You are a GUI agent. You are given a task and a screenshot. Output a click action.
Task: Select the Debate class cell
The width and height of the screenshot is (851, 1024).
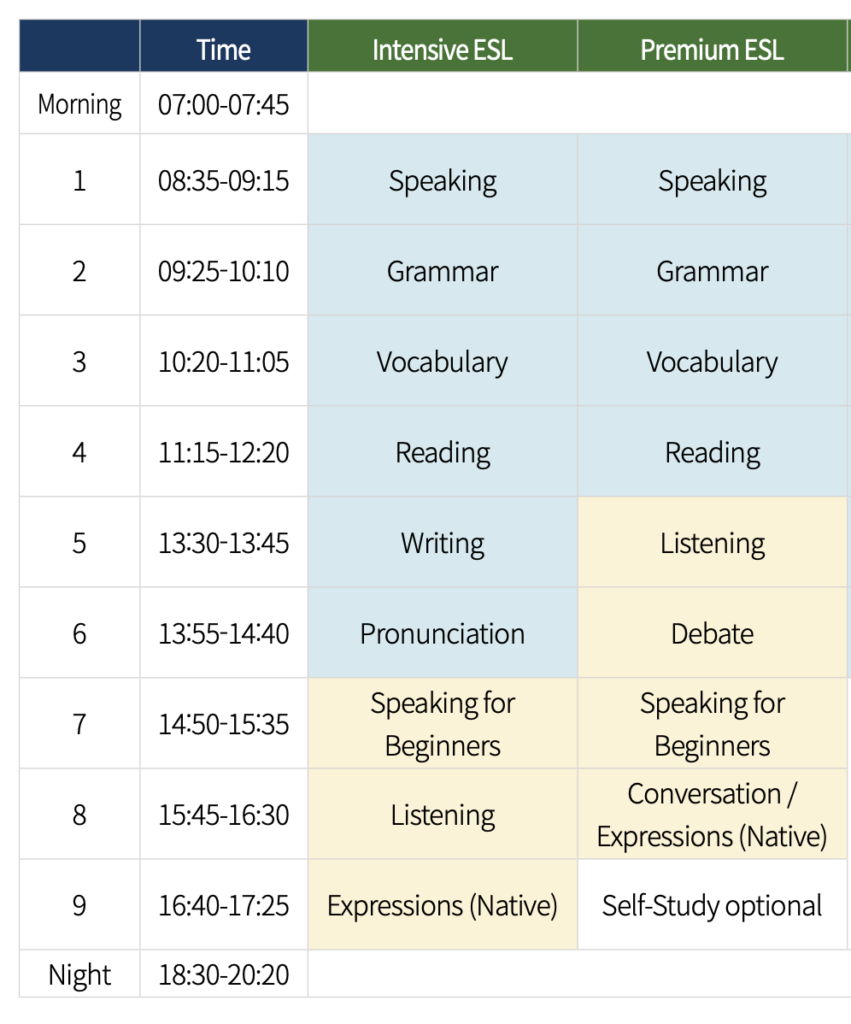(x=712, y=634)
